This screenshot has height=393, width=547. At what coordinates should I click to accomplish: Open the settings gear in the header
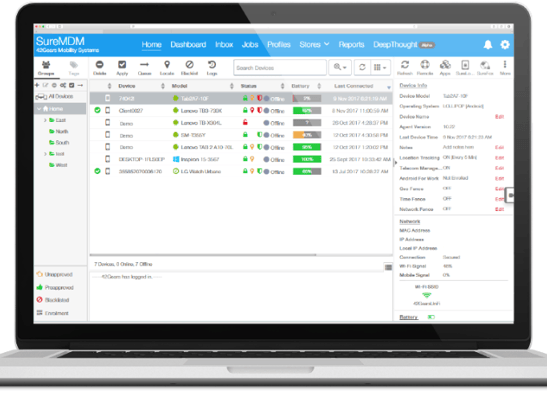click(505, 45)
